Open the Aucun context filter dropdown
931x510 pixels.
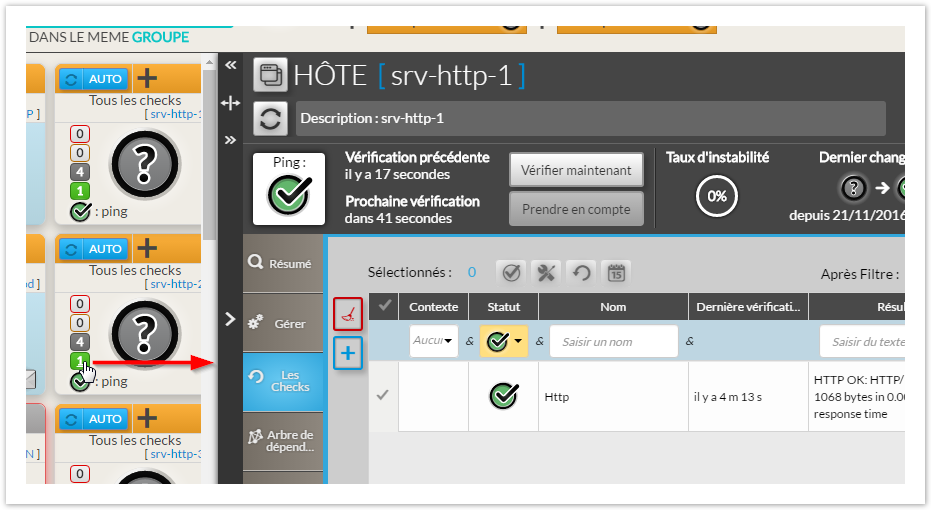coord(433,341)
